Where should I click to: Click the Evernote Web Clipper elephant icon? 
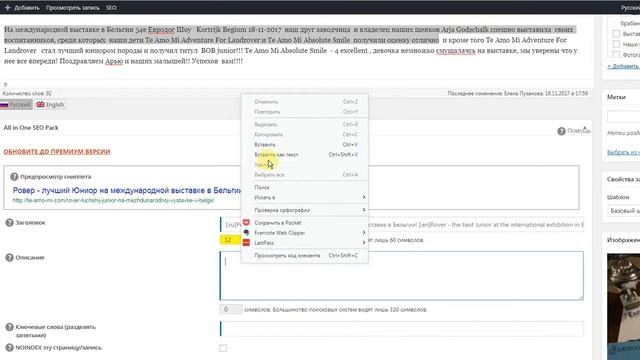(246, 233)
